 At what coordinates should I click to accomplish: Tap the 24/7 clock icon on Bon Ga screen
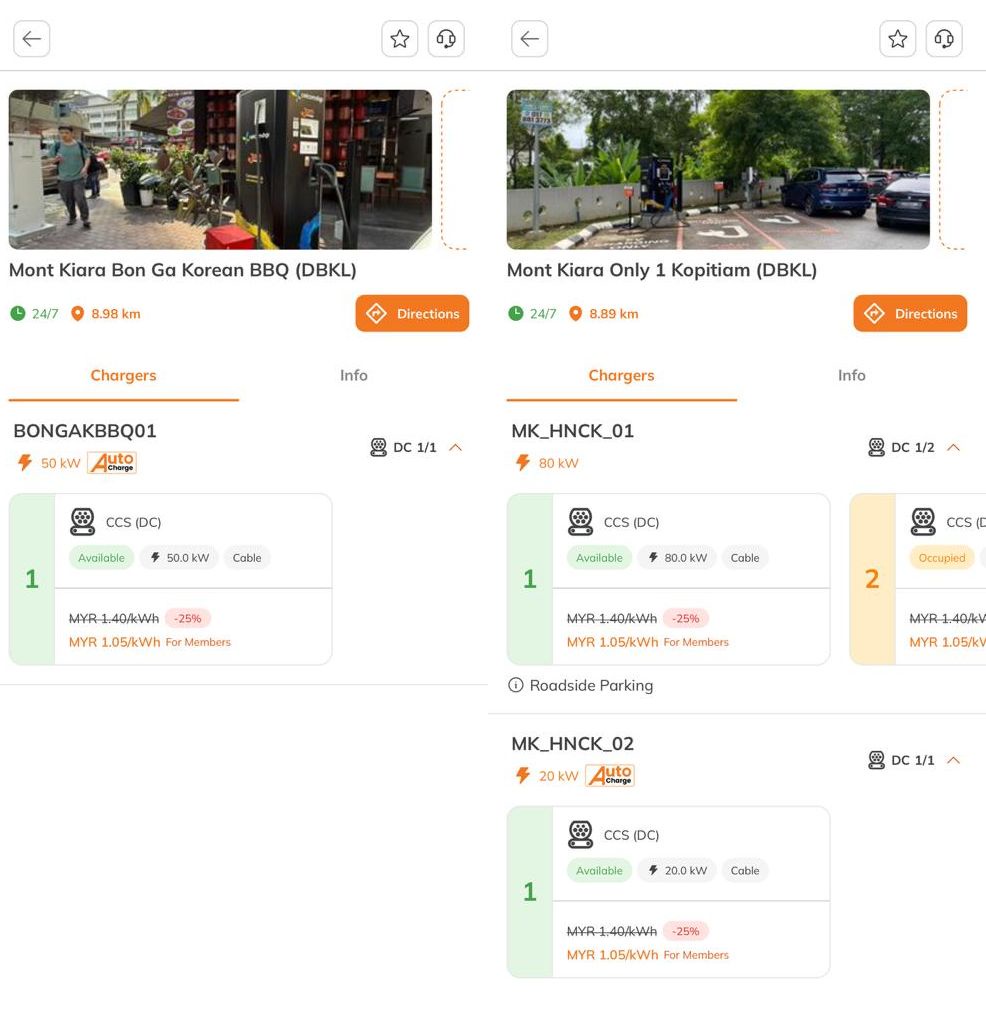coord(18,313)
